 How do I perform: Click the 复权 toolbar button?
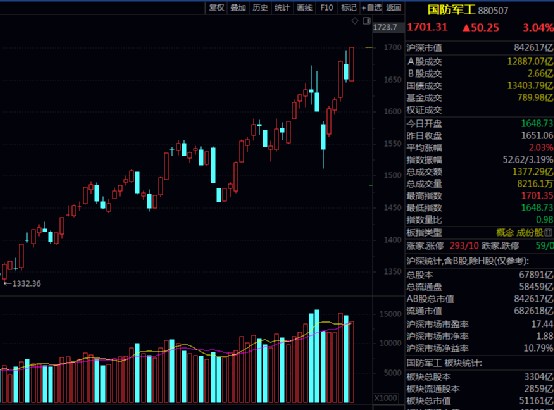pyautogui.click(x=216, y=8)
